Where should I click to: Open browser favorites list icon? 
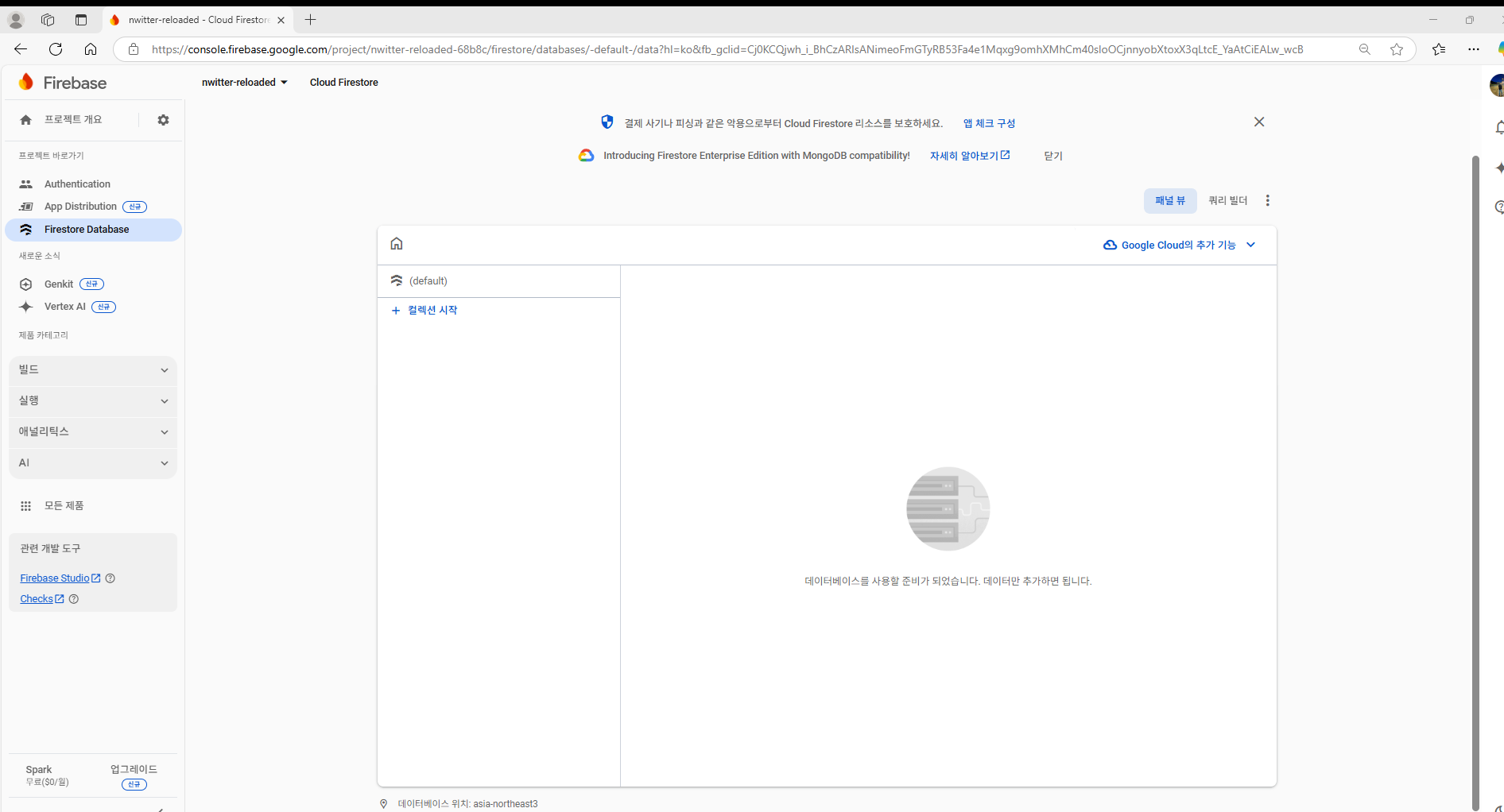1439,49
